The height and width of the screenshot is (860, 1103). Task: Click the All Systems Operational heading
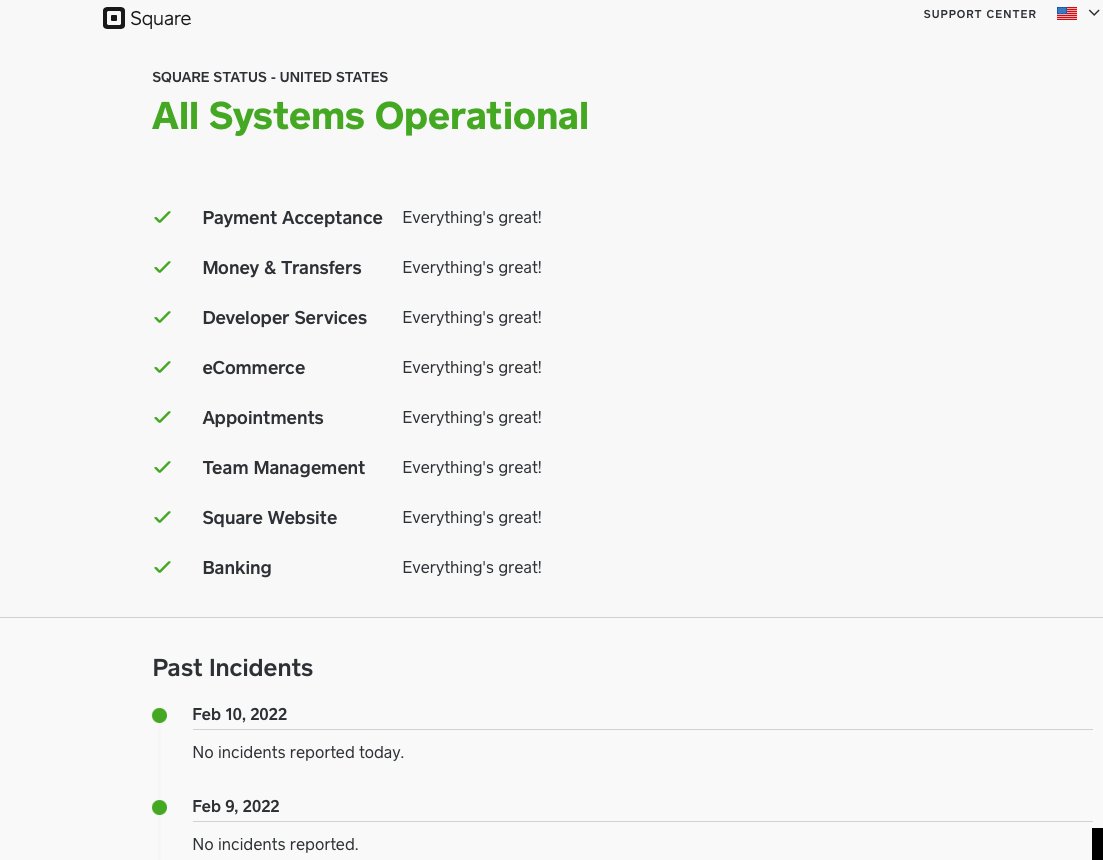(370, 115)
